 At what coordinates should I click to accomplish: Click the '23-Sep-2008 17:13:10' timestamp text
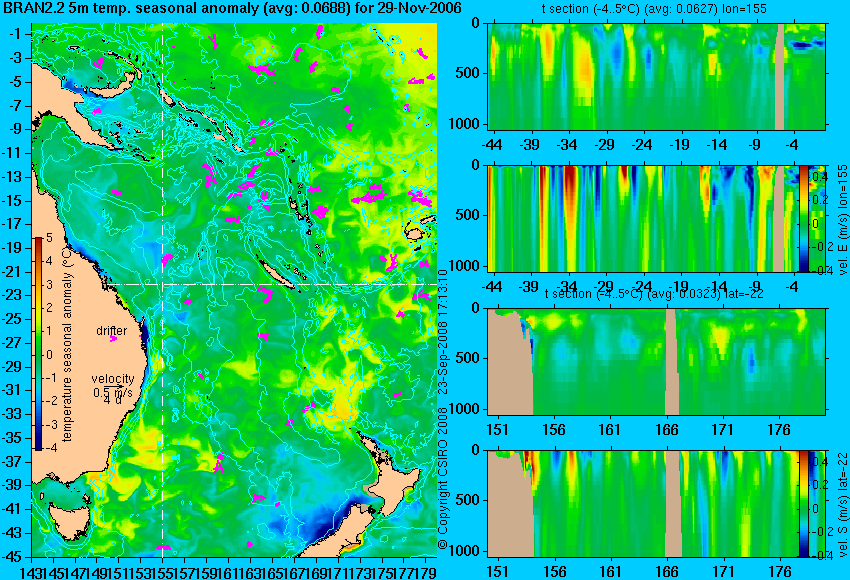point(443,333)
